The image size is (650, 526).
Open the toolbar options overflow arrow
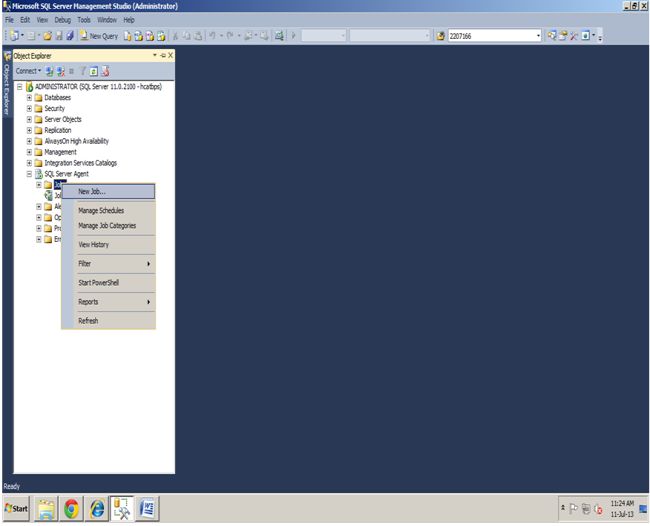pos(600,37)
